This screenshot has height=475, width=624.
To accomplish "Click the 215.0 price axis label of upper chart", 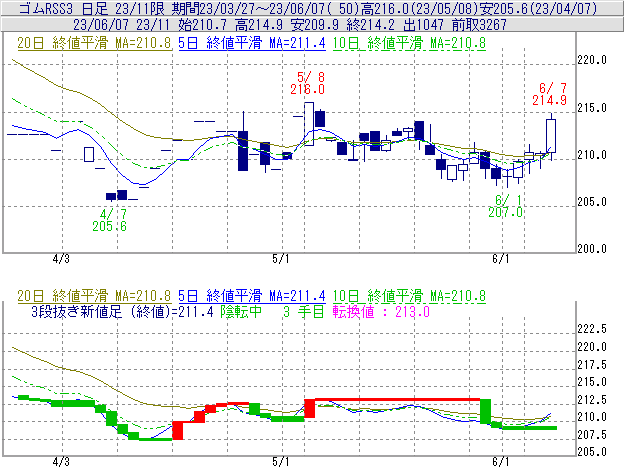I will coord(592,108).
